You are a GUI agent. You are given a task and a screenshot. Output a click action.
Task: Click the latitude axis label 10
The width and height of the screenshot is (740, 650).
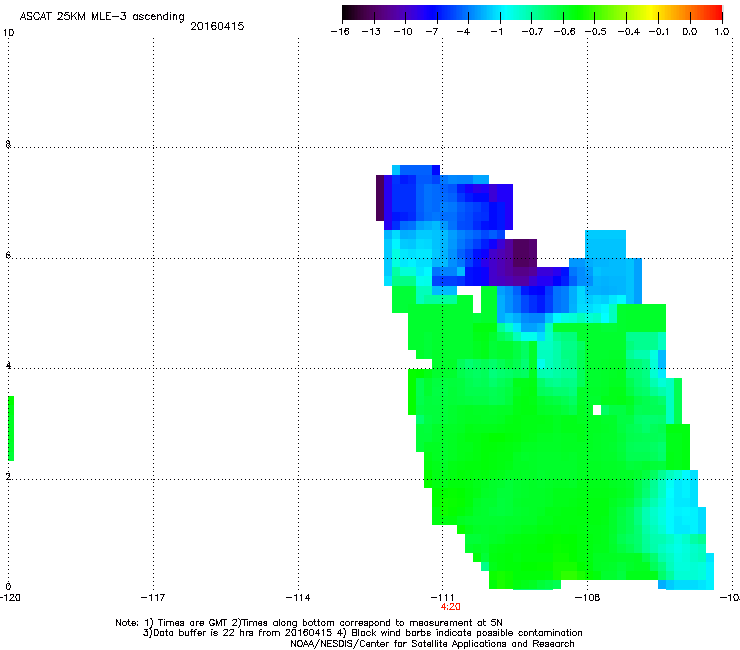pyautogui.click(x=8, y=33)
